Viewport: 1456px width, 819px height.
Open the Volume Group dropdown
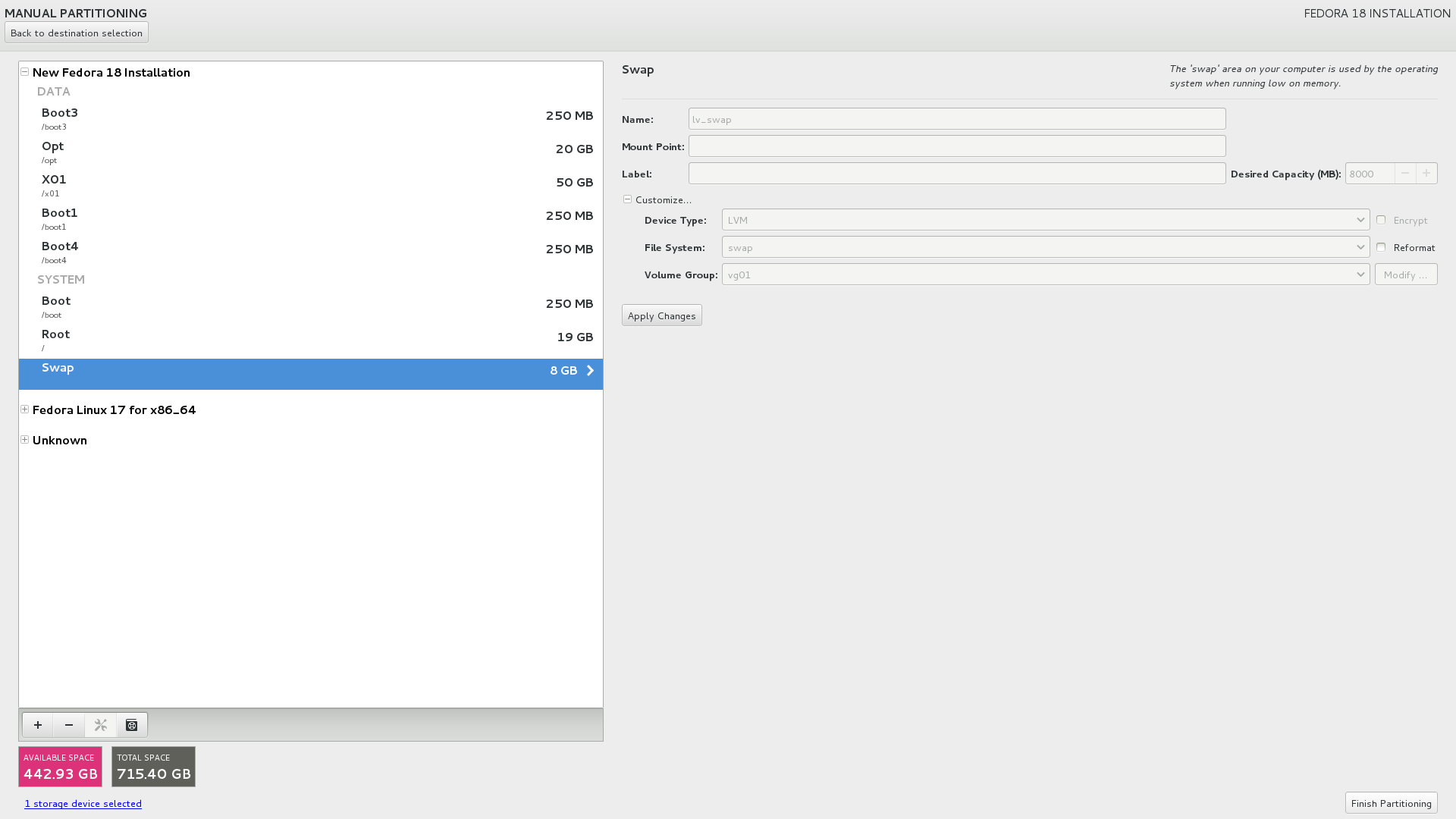point(1046,275)
